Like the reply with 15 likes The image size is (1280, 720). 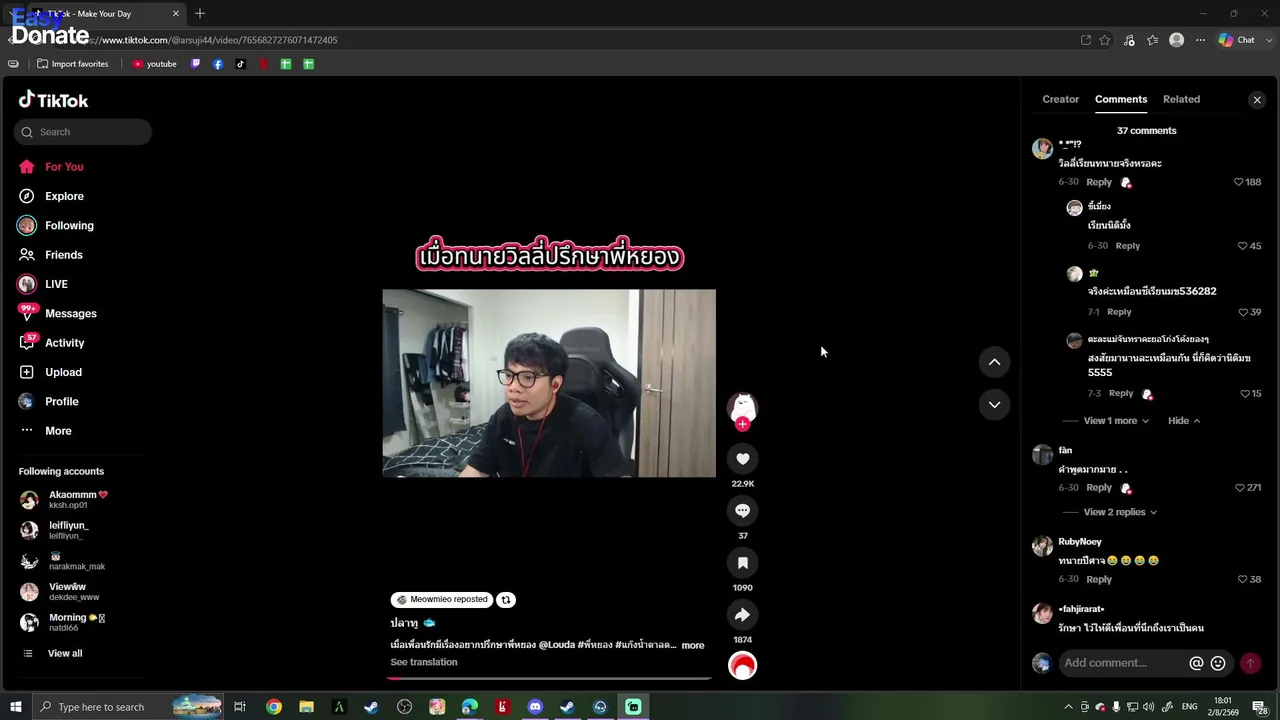point(1245,394)
